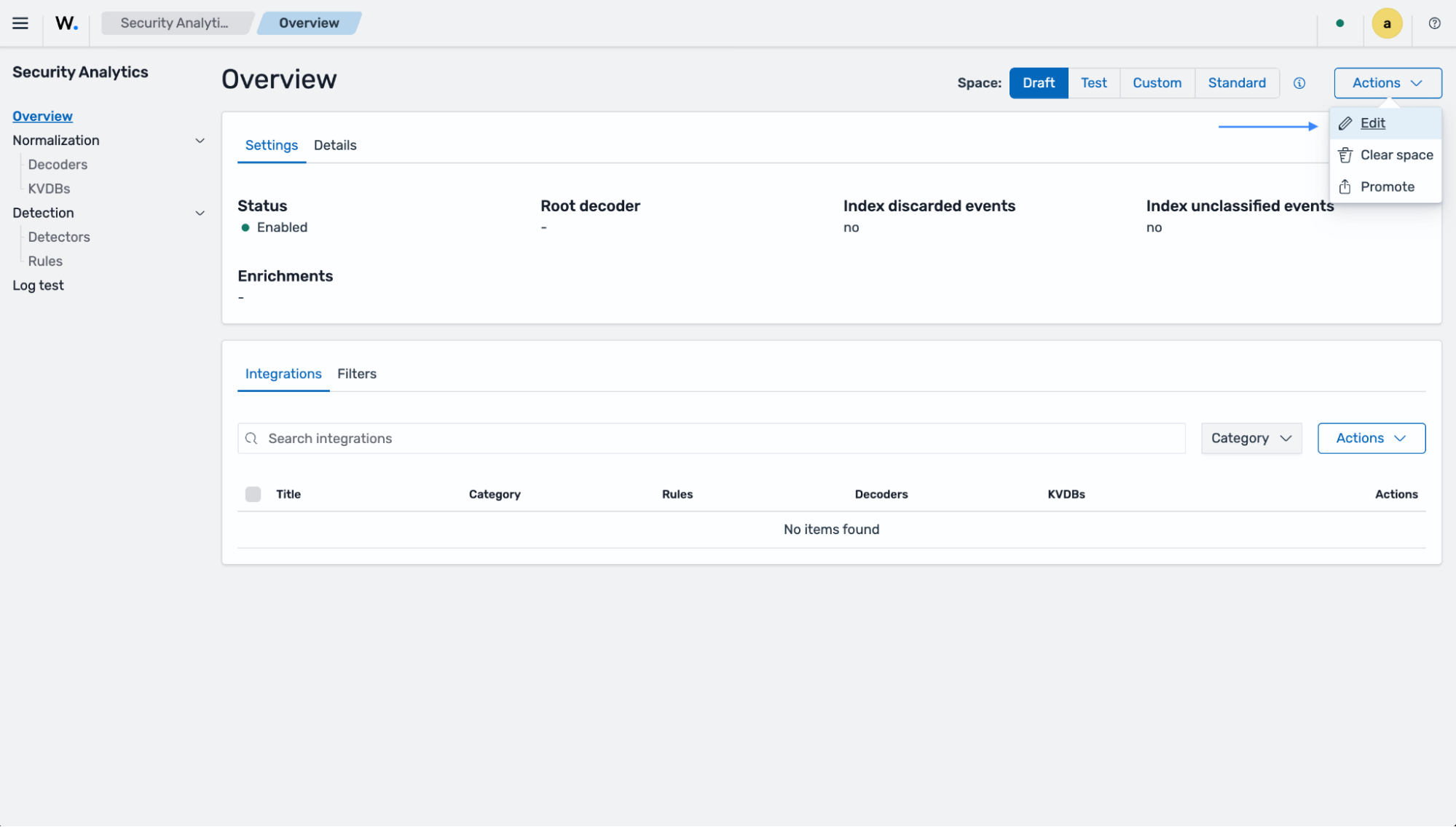The image size is (1456, 827).
Task: Toggle the select-all table checkbox
Action: (x=253, y=495)
